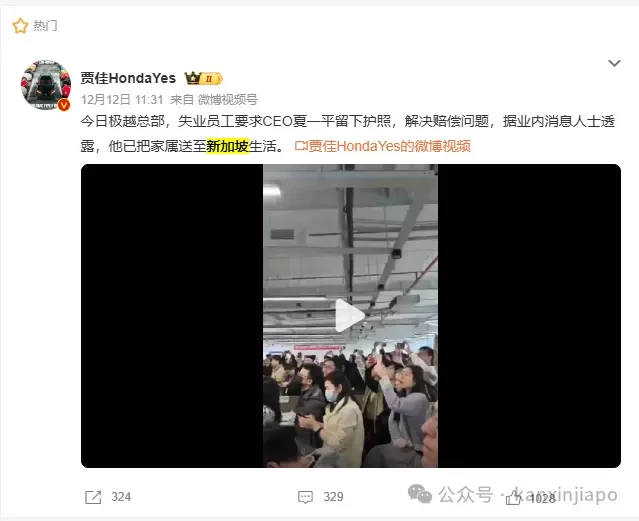Click the 贾佳HondaYes username

pos(128,78)
